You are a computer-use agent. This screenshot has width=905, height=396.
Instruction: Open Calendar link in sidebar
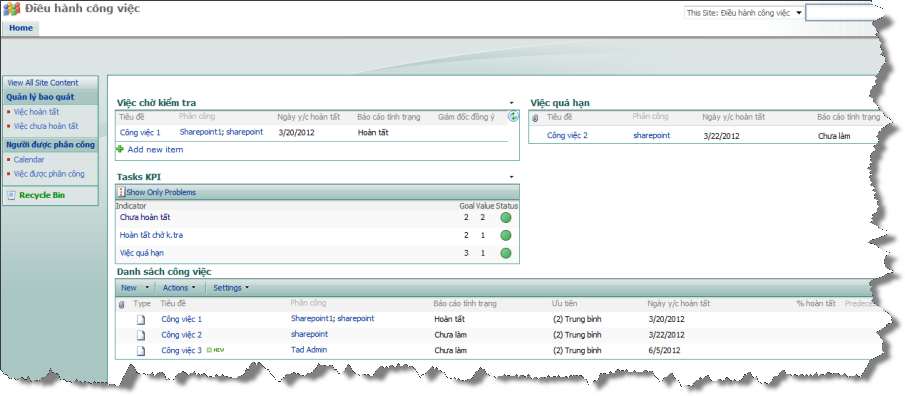[29, 159]
